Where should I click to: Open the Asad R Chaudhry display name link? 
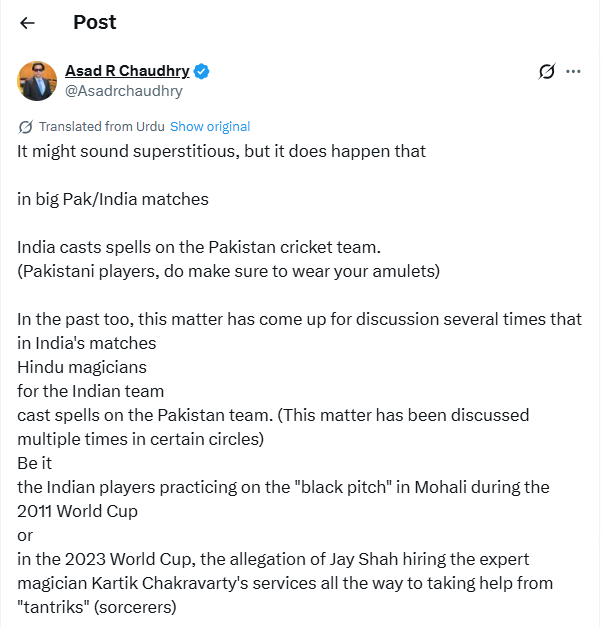(127, 71)
